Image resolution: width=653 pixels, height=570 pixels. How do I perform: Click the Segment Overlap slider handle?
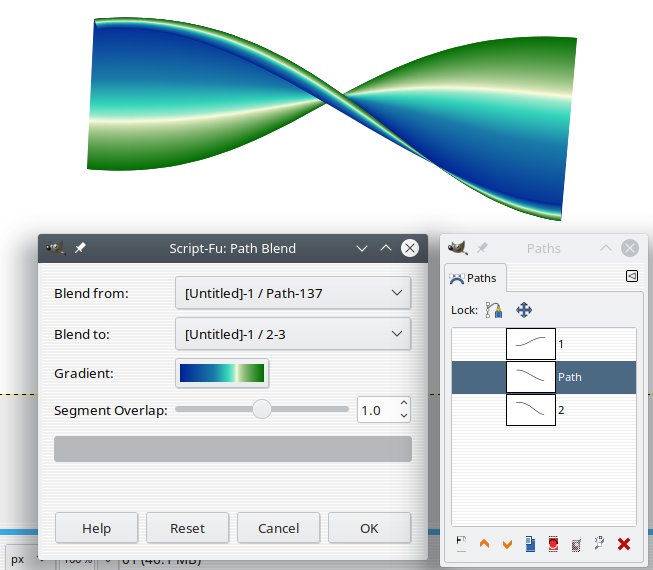pos(262,409)
